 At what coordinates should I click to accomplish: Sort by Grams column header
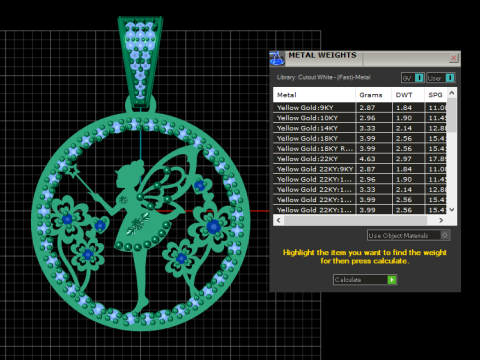point(373,95)
